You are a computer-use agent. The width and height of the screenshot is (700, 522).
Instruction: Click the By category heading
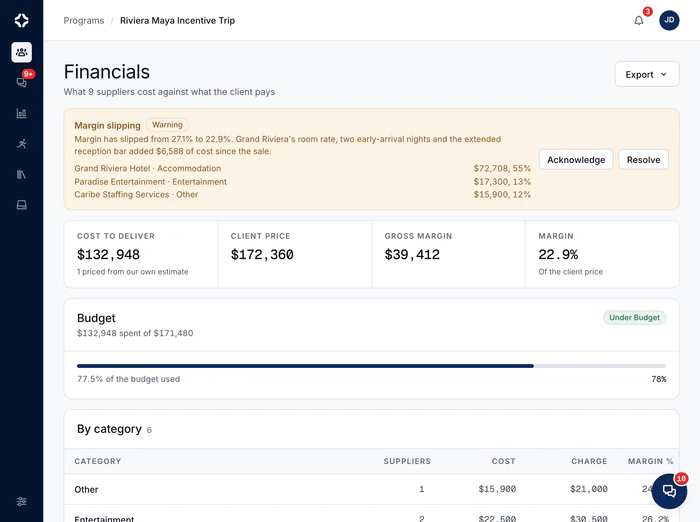pos(109,429)
